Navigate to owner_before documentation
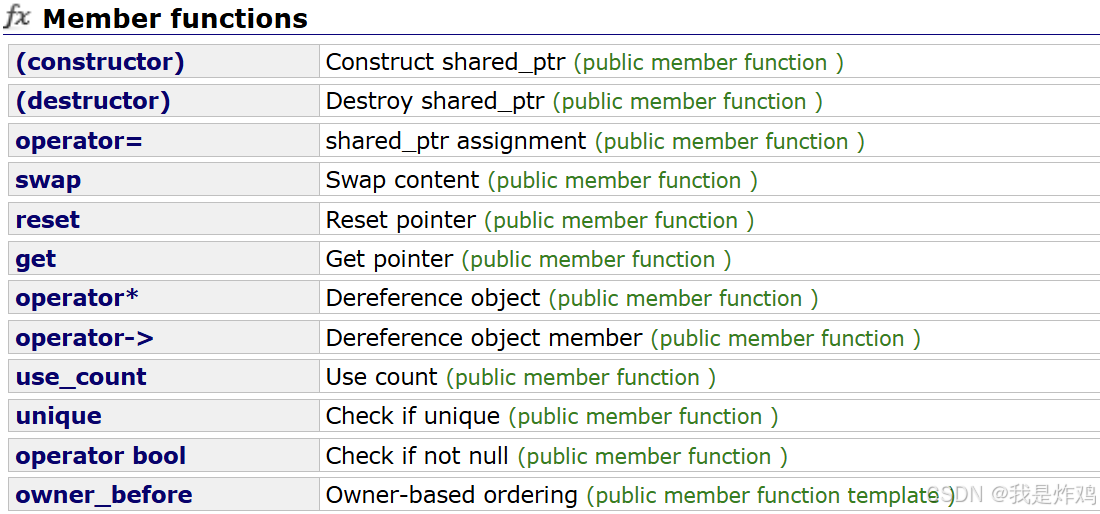 tap(104, 495)
